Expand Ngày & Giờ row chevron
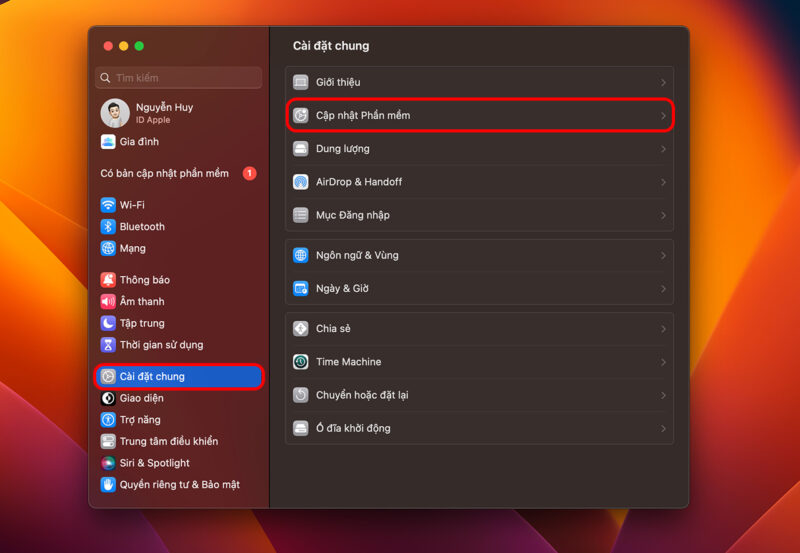This screenshot has height=553, width=800. [663, 289]
